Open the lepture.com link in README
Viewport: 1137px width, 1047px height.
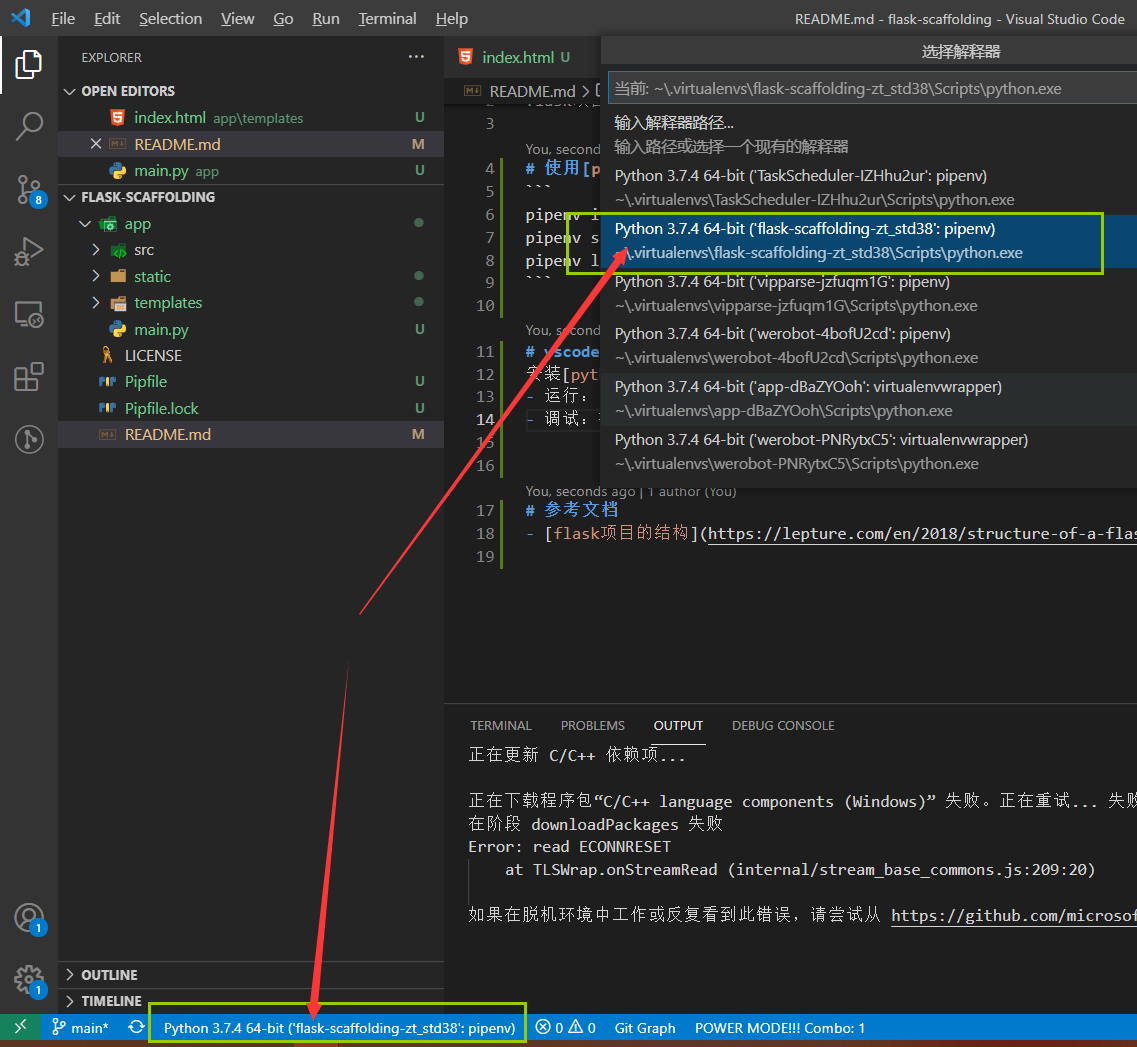[922, 533]
